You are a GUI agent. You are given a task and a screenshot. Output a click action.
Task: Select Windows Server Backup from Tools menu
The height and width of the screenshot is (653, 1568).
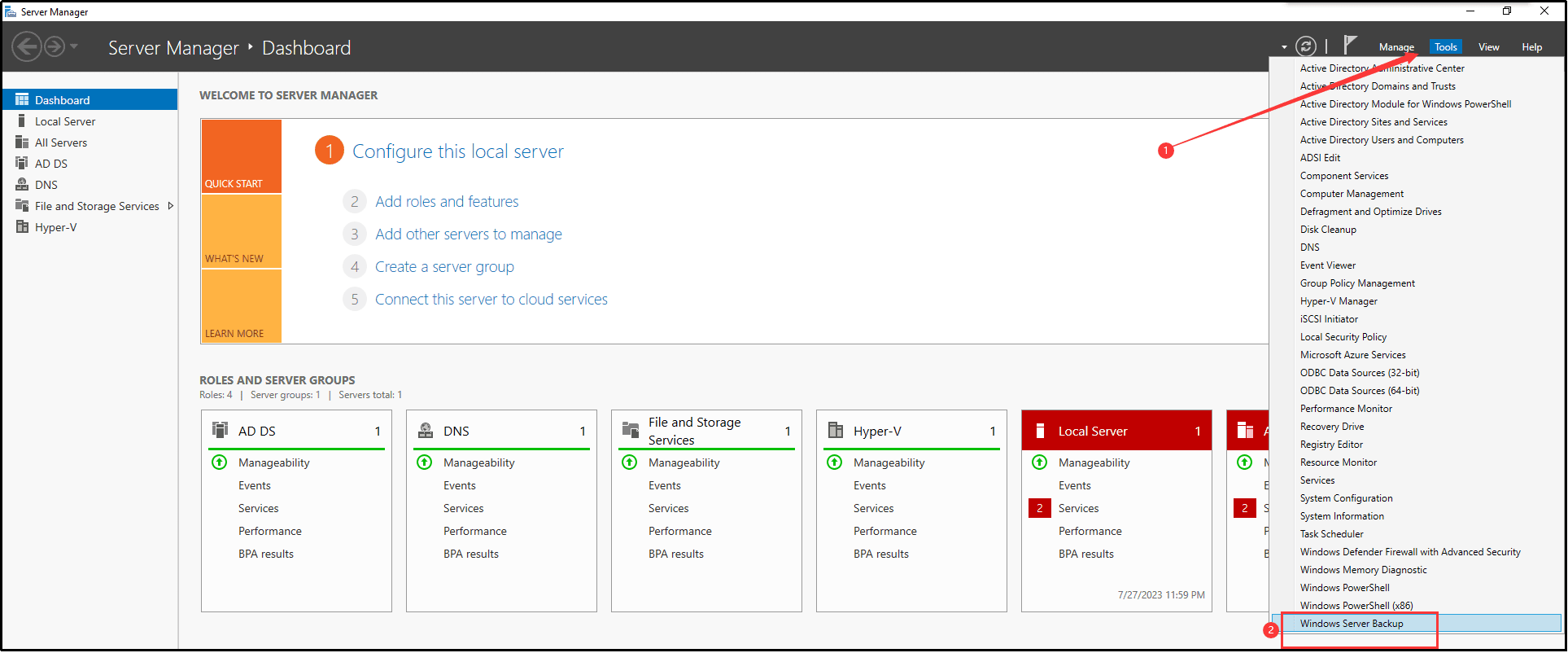tap(1351, 624)
